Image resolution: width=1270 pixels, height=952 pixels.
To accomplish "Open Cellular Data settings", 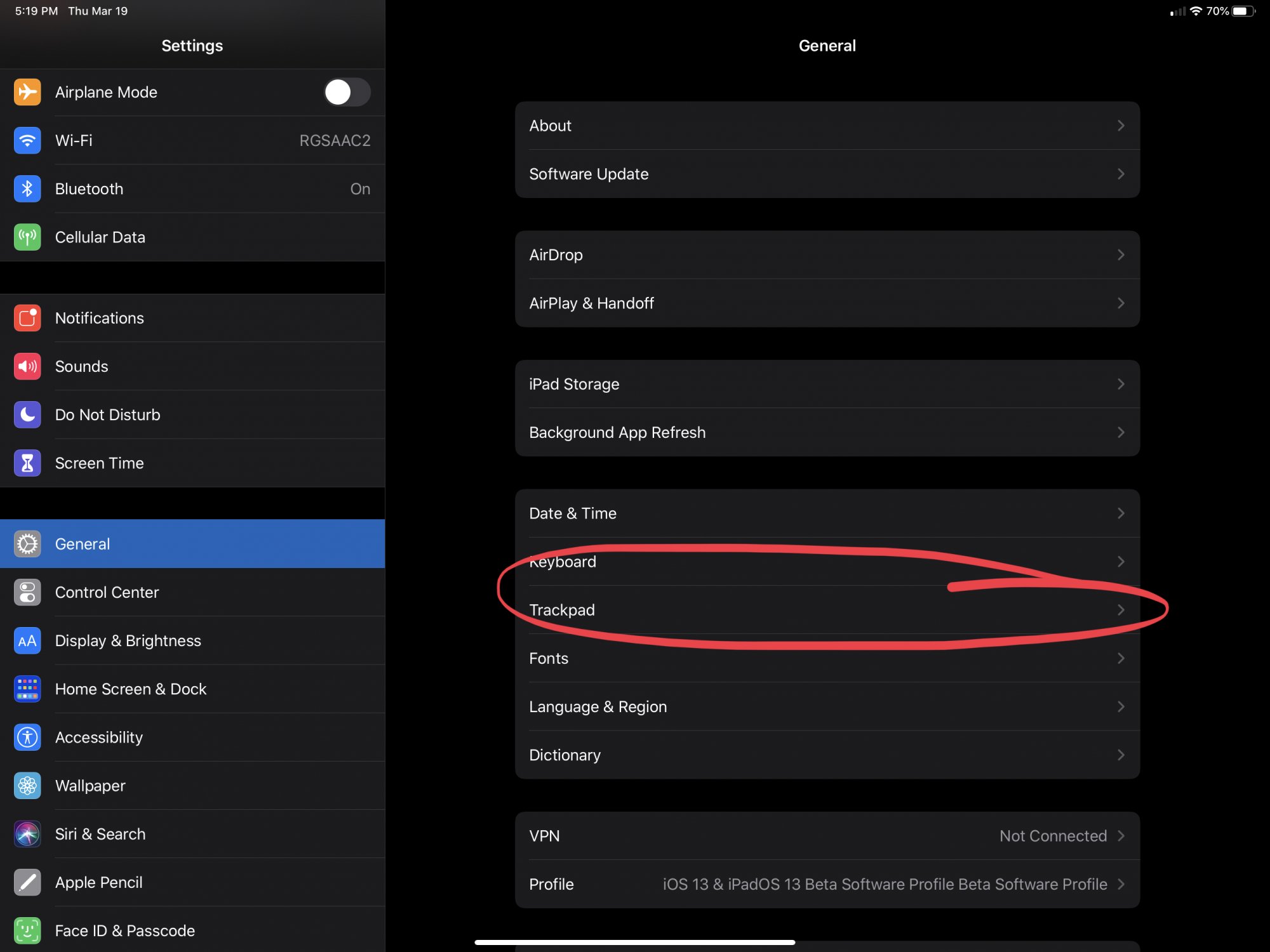I will [x=192, y=237].
